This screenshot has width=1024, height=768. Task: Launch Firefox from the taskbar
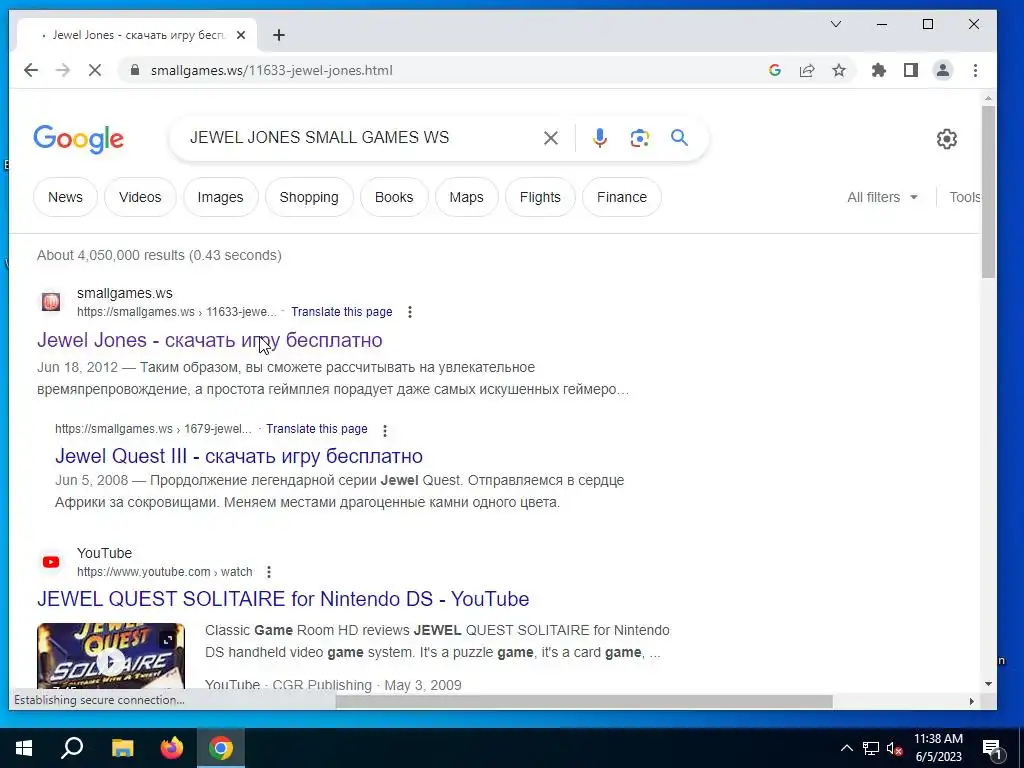click(x=172, y=748)
